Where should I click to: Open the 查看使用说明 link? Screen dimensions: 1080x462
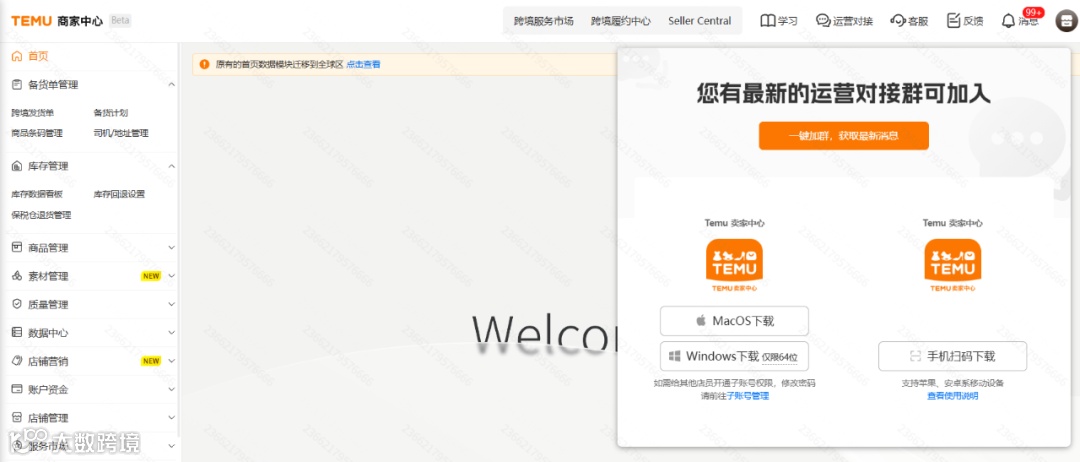click(953, 396)
